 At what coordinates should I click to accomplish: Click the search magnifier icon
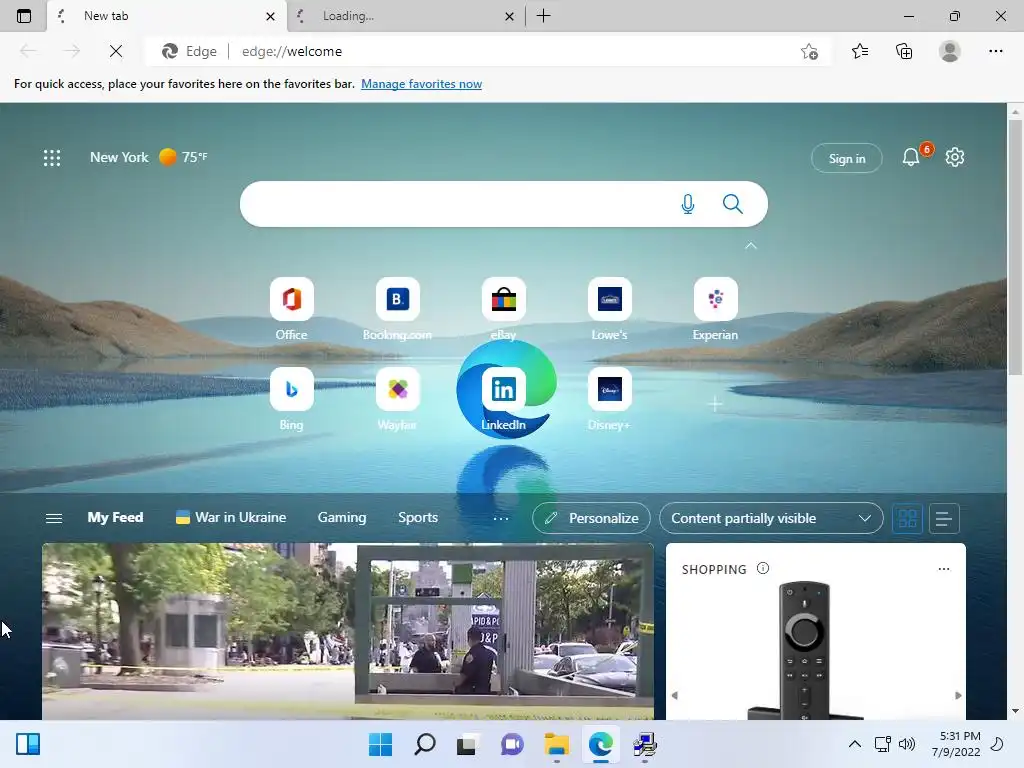tap(733, 204)
